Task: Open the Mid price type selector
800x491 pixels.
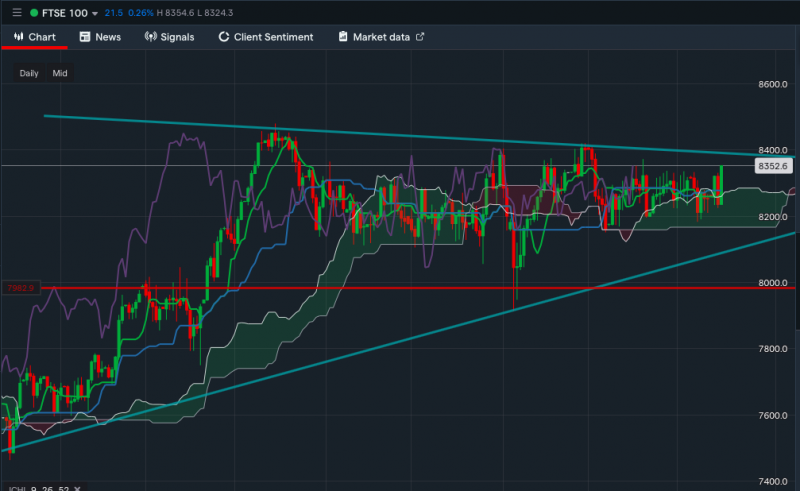Action: click(60, 73)
